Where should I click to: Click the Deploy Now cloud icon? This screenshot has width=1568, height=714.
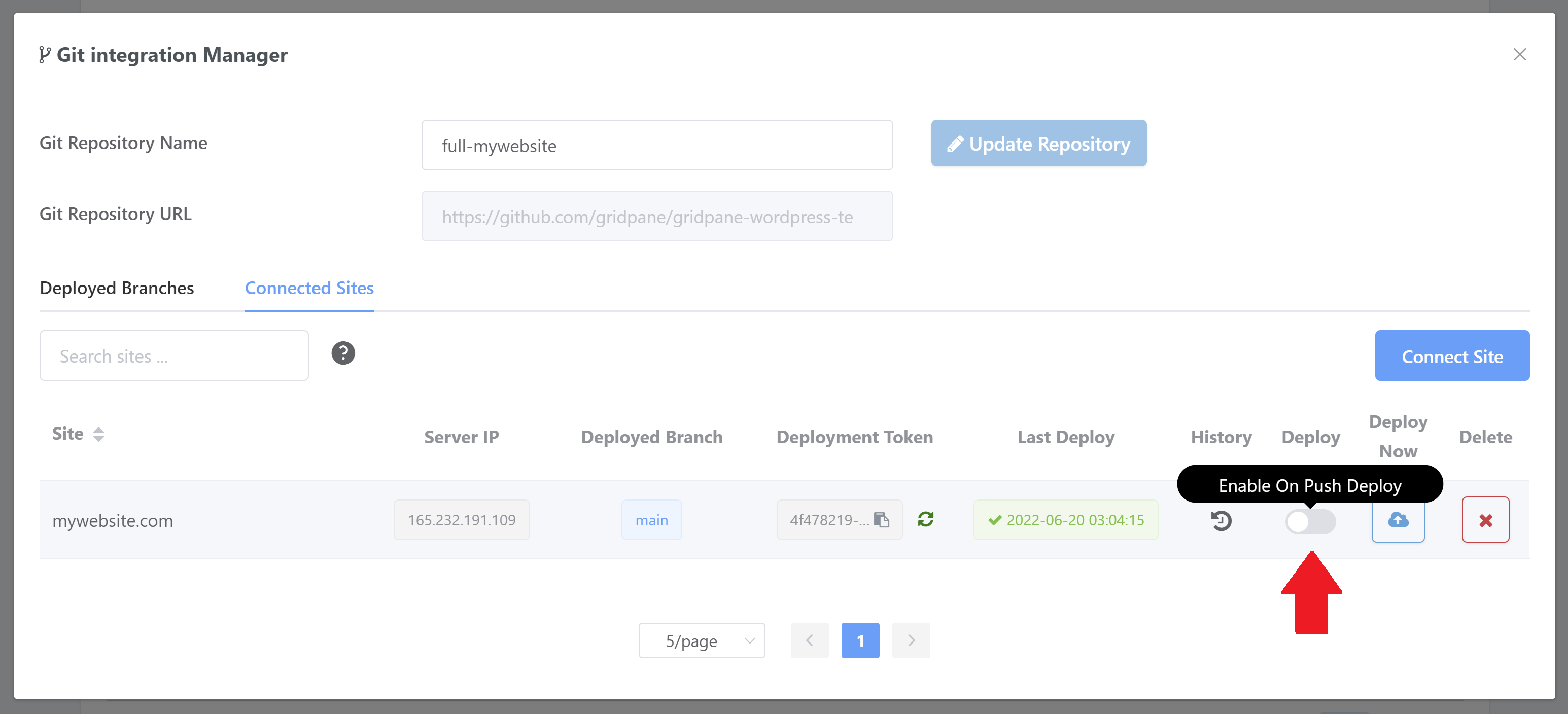pyautogui.click(x=1398, y=520)
